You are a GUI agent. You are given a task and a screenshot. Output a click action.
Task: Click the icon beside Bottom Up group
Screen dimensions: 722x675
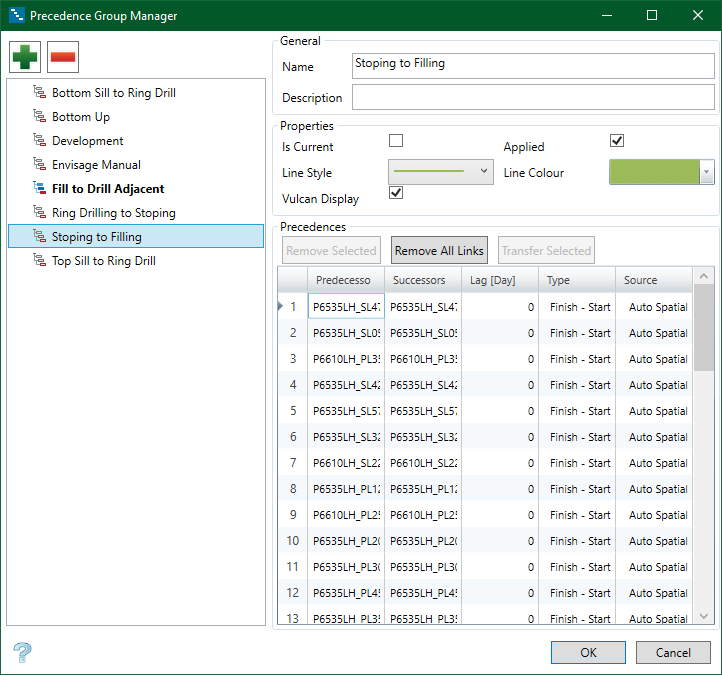(x=40, y=117)
